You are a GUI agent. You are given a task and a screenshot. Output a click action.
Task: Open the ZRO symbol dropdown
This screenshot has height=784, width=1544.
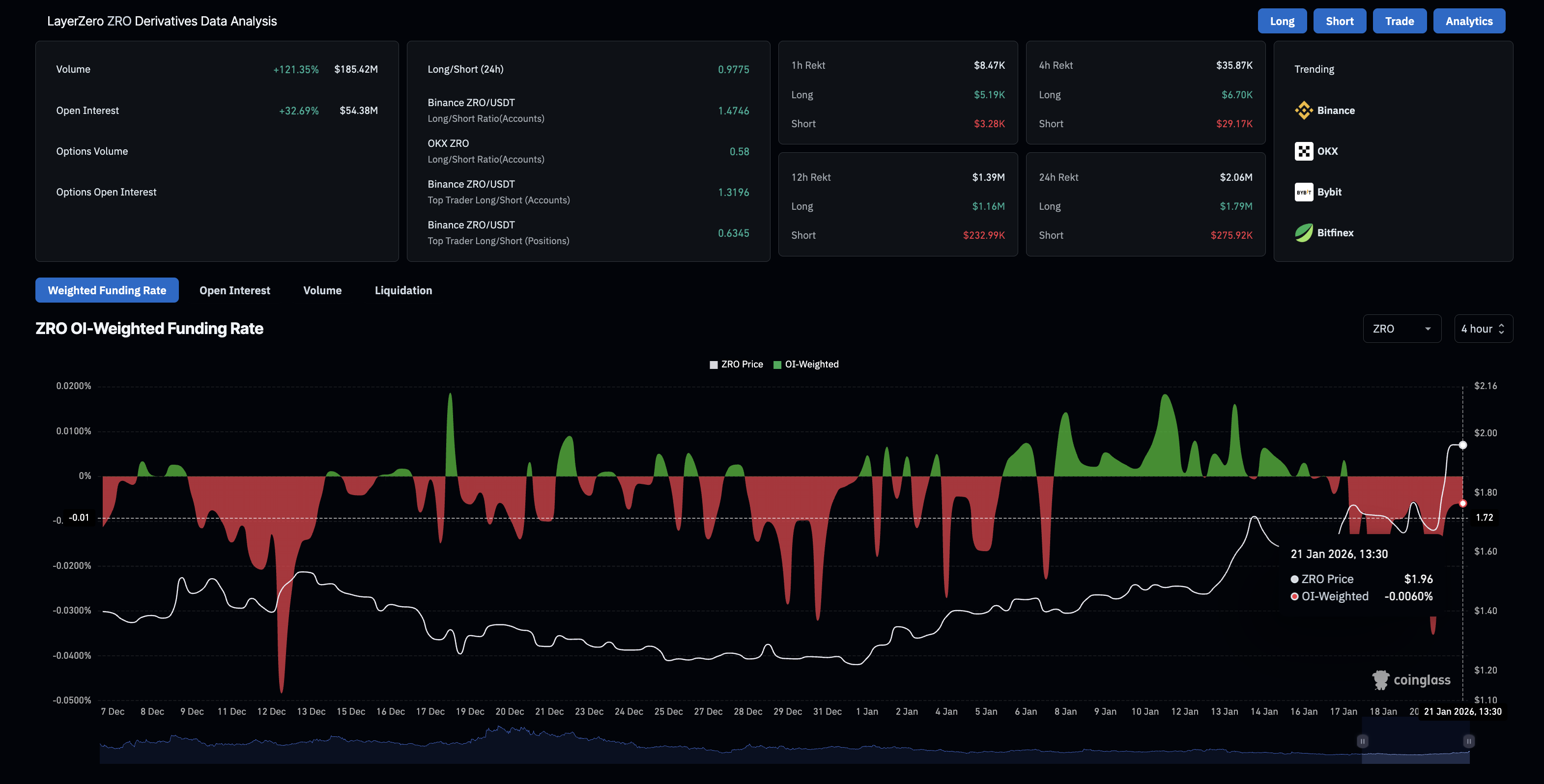[1401, 329]
